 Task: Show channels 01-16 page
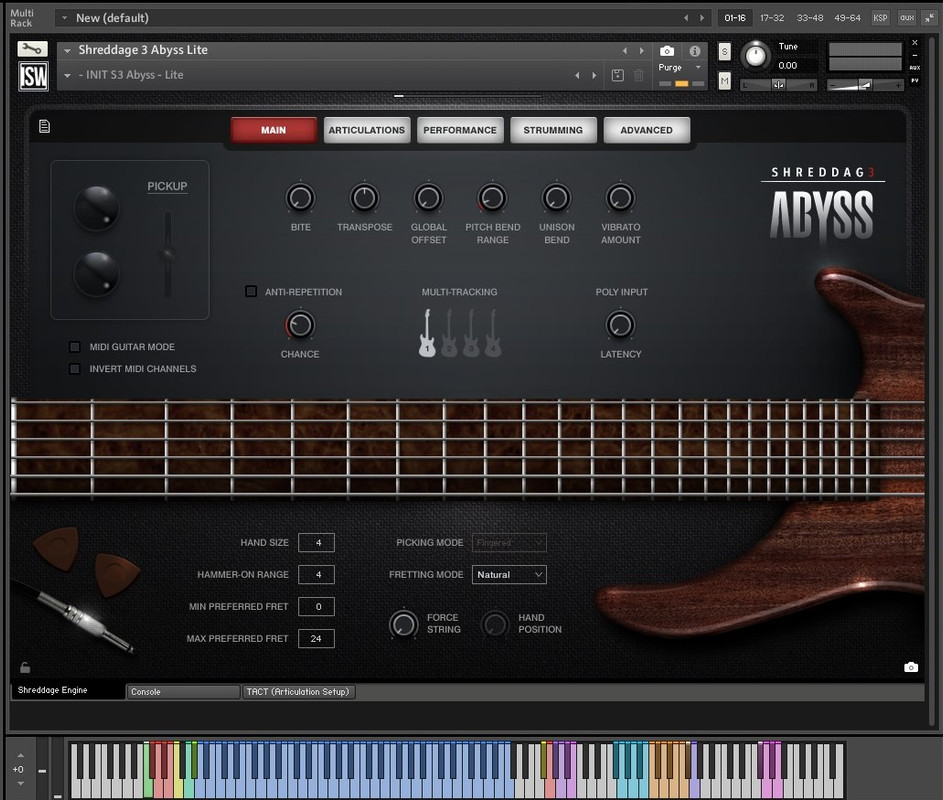point(734,18)
